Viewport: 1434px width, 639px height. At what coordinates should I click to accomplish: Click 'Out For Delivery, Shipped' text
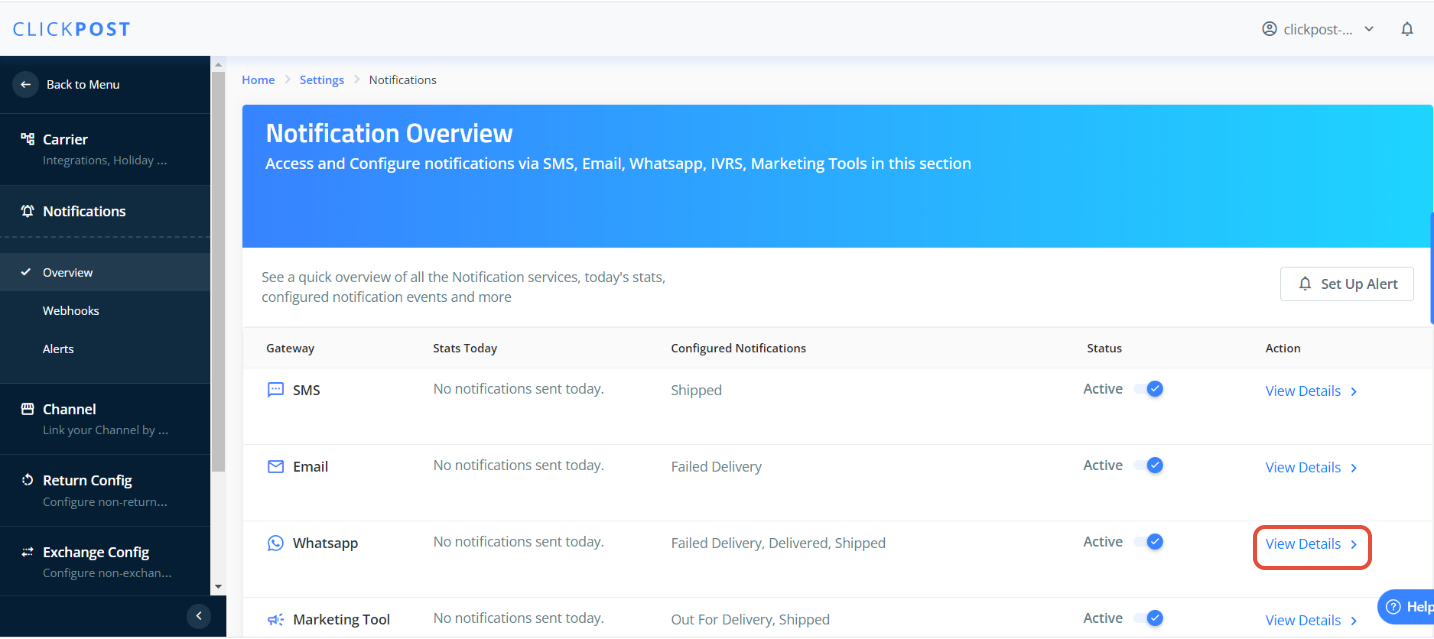coord(750,620)
